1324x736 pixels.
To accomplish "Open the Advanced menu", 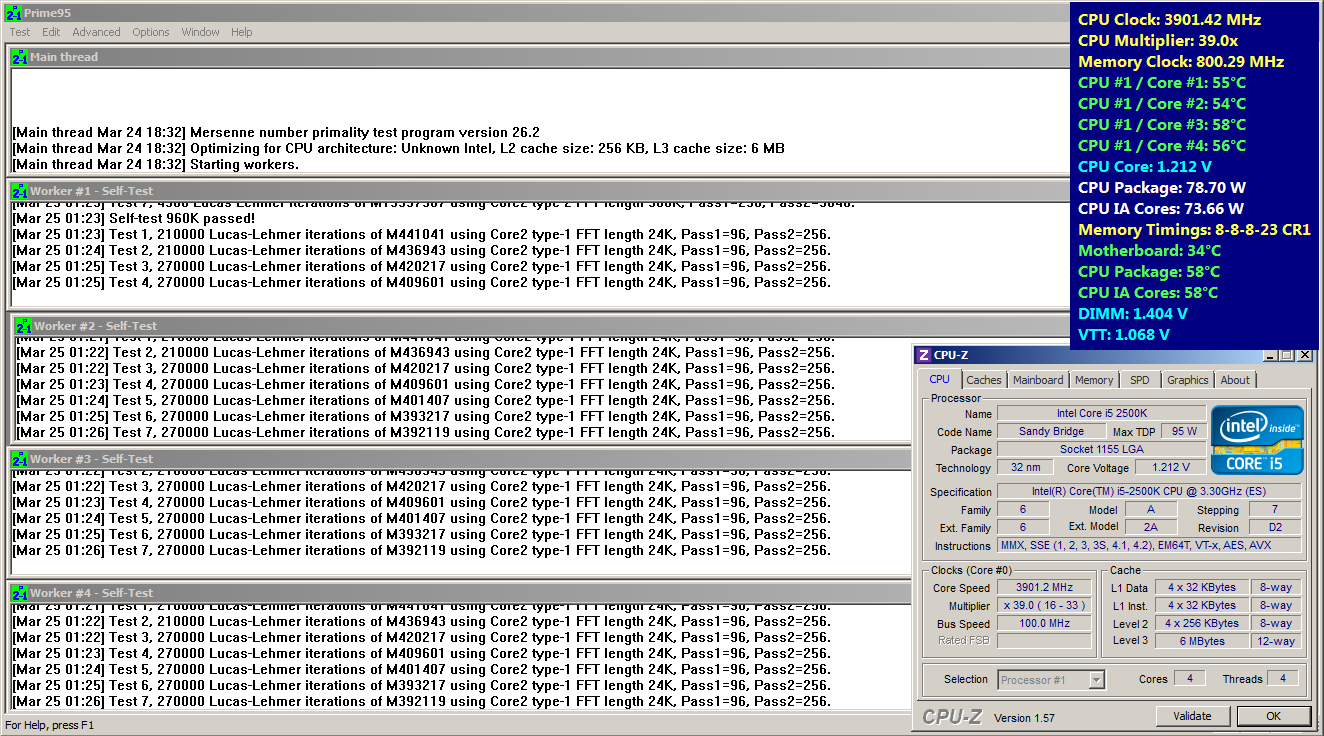I will pyautogui.click(x=96, y=32).
